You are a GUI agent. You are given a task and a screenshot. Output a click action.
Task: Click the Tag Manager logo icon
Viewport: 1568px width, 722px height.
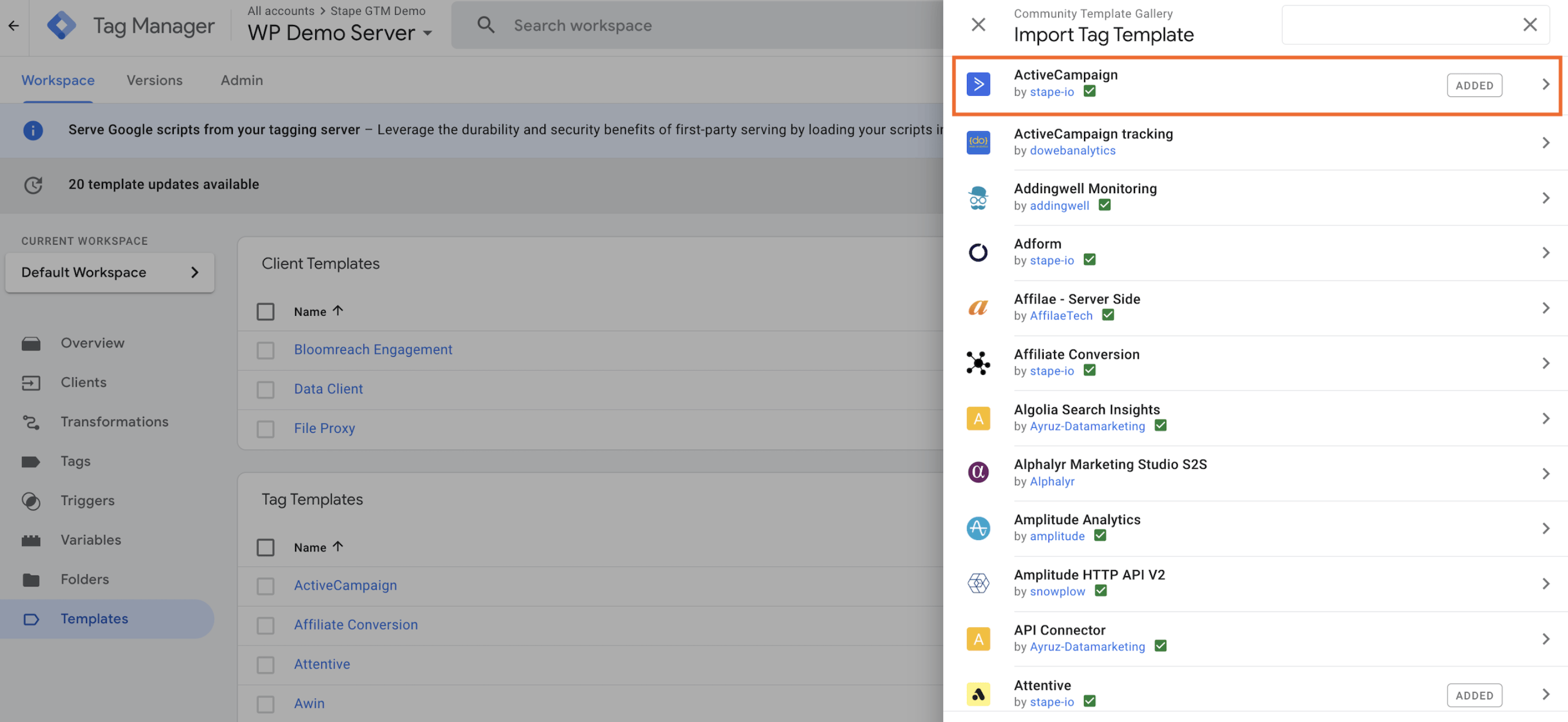[62, 26]
